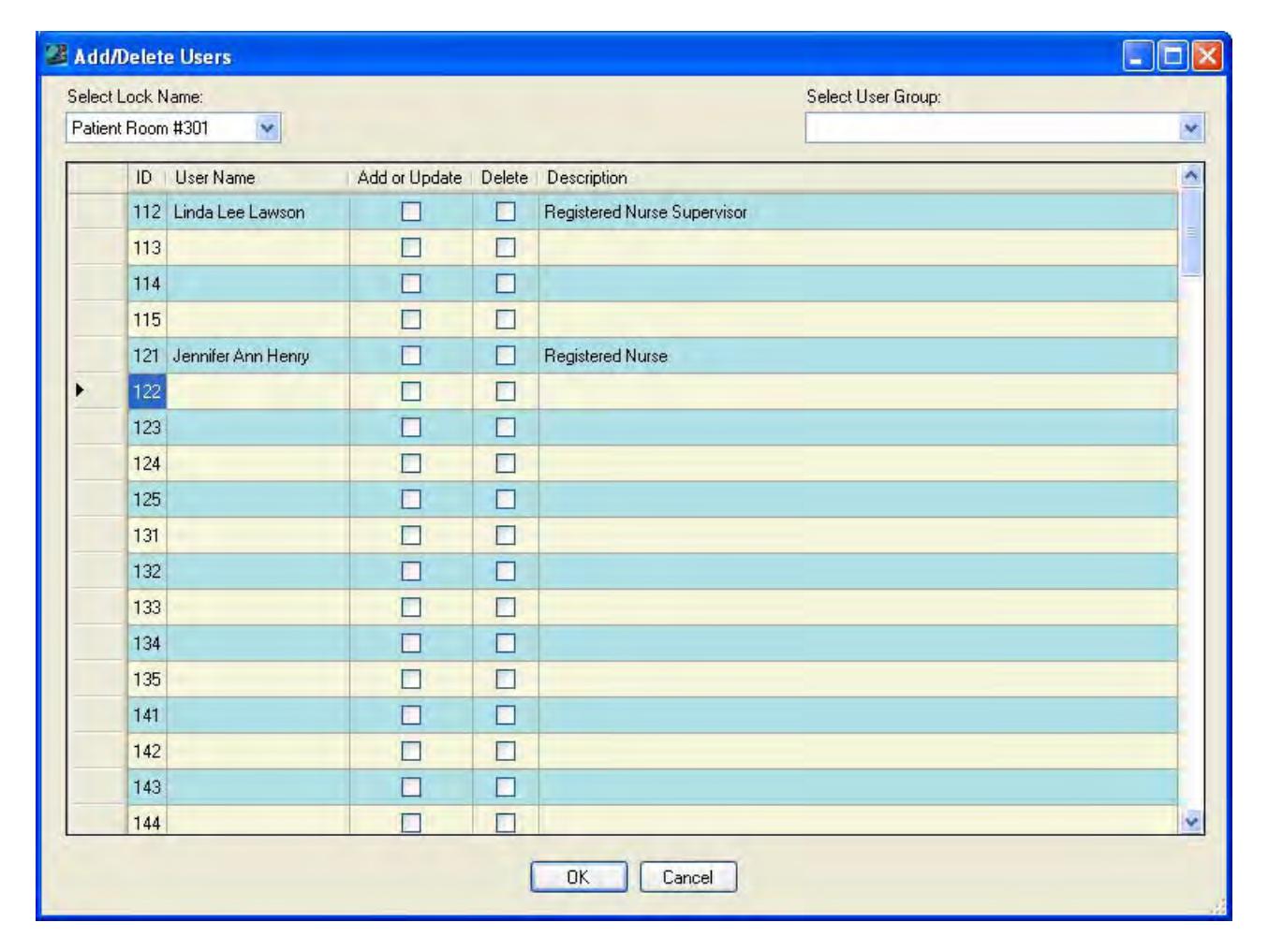1268x952 pixels.
Task: Click the row selector arrow beside ID 122
Action: 80,390
